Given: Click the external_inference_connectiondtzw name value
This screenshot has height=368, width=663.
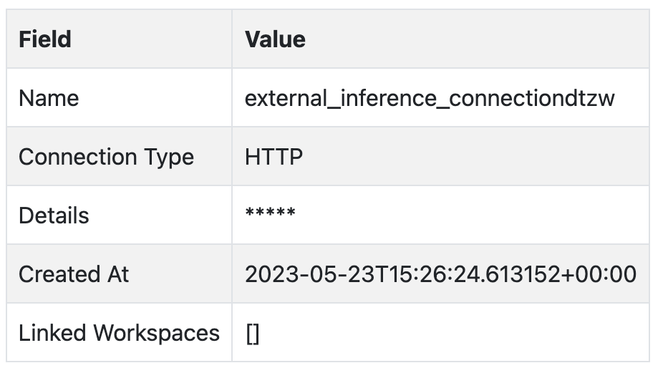Looking at the screenshot, I should pyautogui.click(x=430, y=98).
